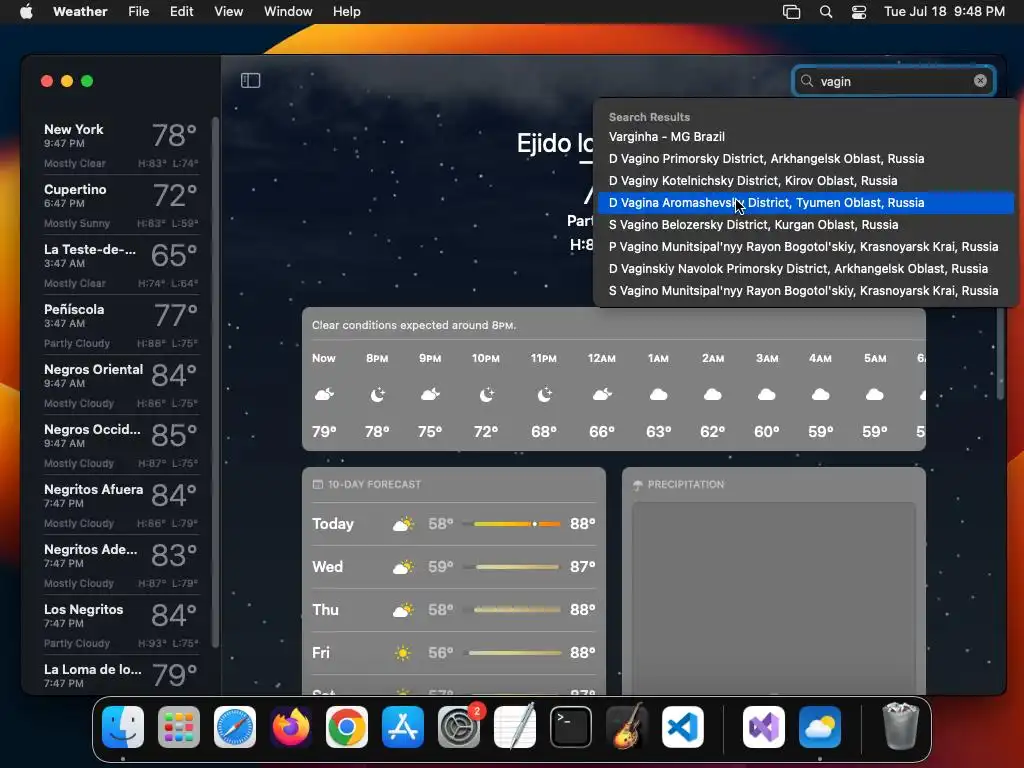This screenshot has width=1024, height=768.
Task: Open Negritos Afuera location entry
Action: 121,505
